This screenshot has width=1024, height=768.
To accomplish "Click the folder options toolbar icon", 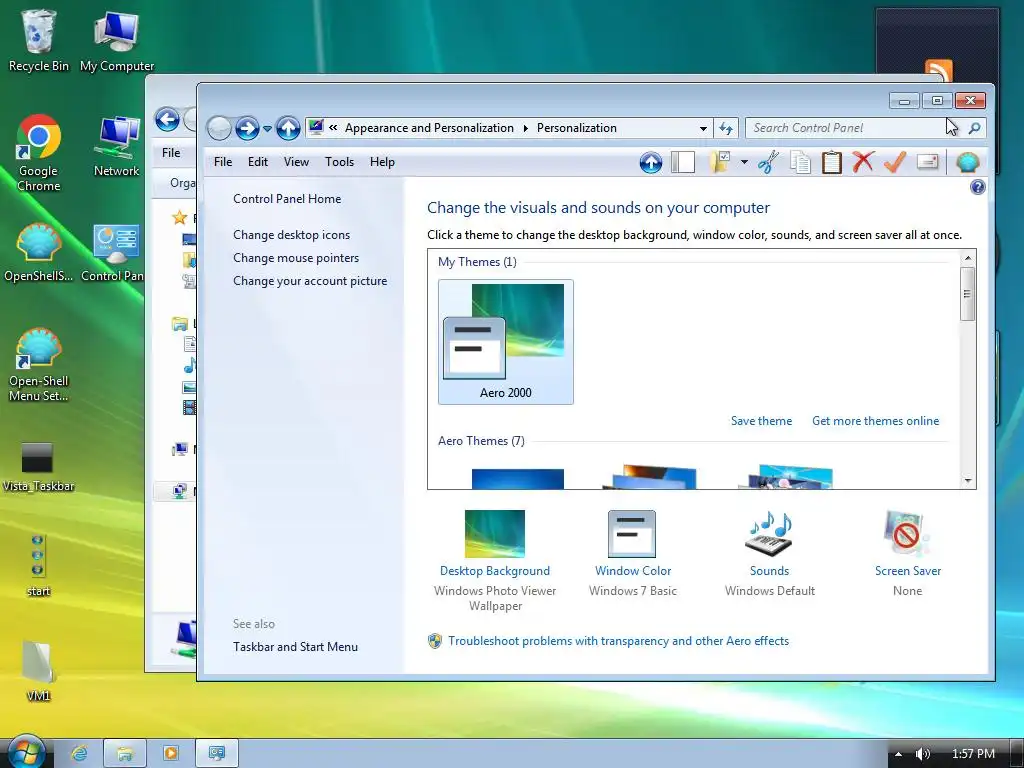I will (720, 162).
